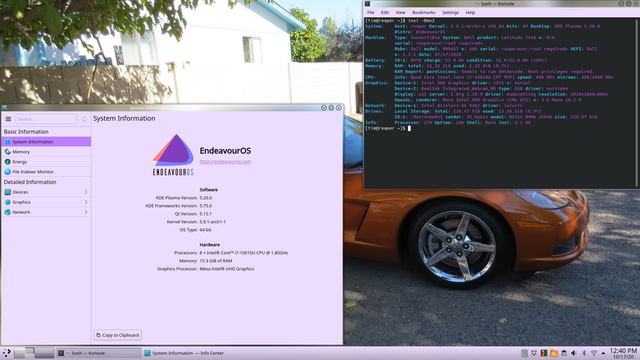Open the Wi-Fi network tray icon
The image size is (640, 360).
pyautogui.click(x=594, y=353)
